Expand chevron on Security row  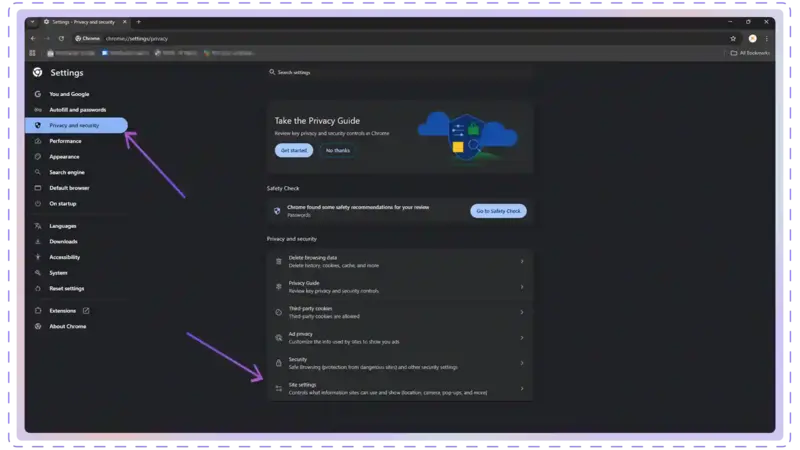pyautogui.click(x=522, y=363)
